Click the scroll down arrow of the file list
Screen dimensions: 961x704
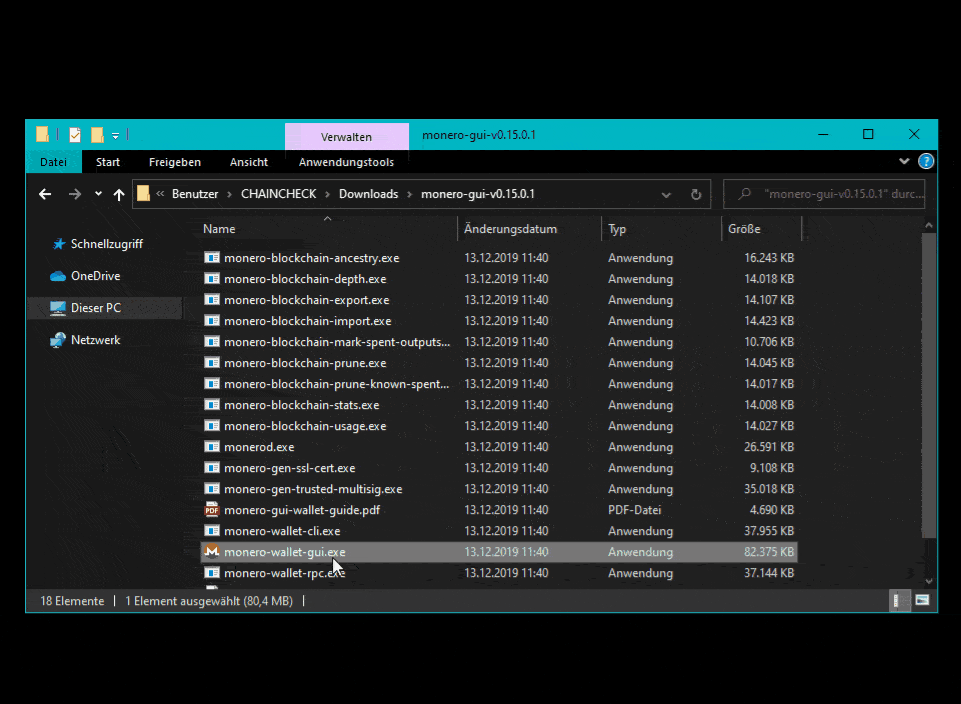tap(929, 581)
